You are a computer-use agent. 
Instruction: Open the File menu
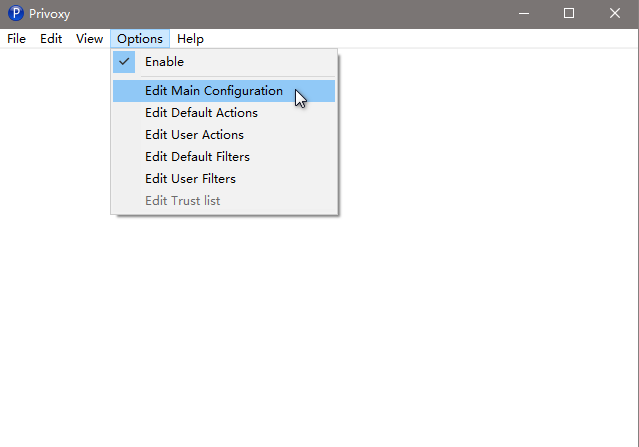point(16,39)
